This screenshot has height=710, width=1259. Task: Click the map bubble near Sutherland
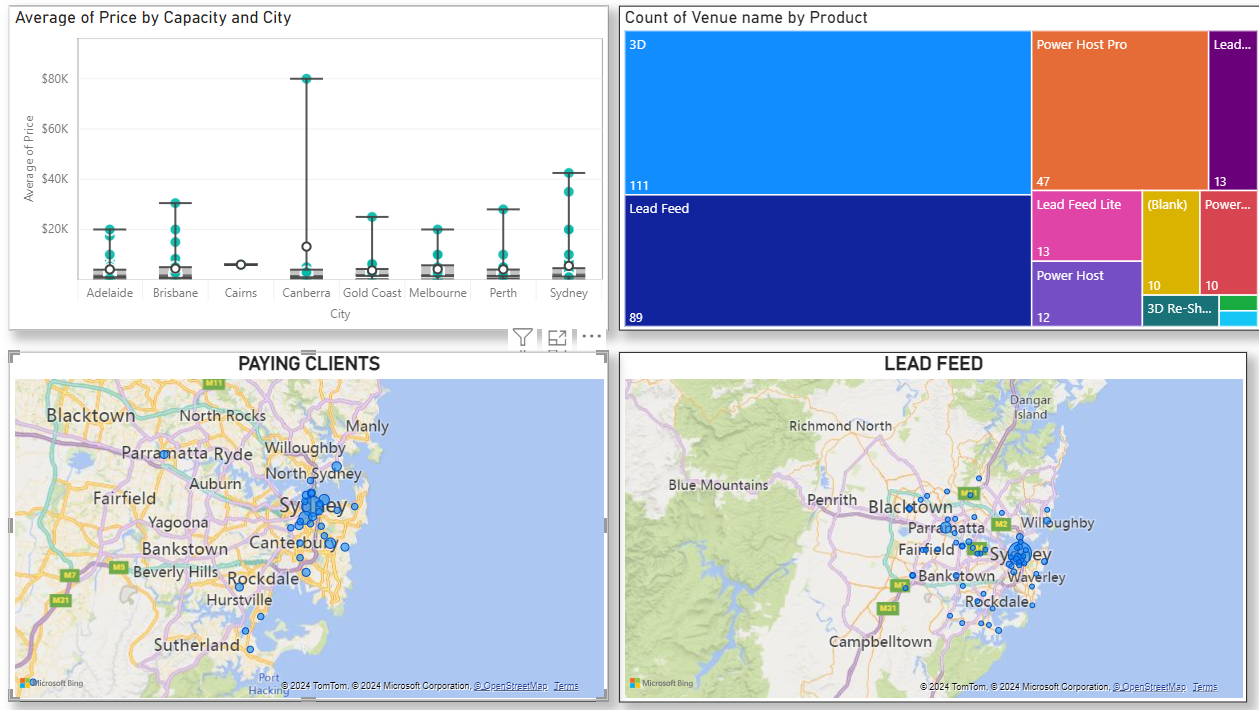click(249, 650)
